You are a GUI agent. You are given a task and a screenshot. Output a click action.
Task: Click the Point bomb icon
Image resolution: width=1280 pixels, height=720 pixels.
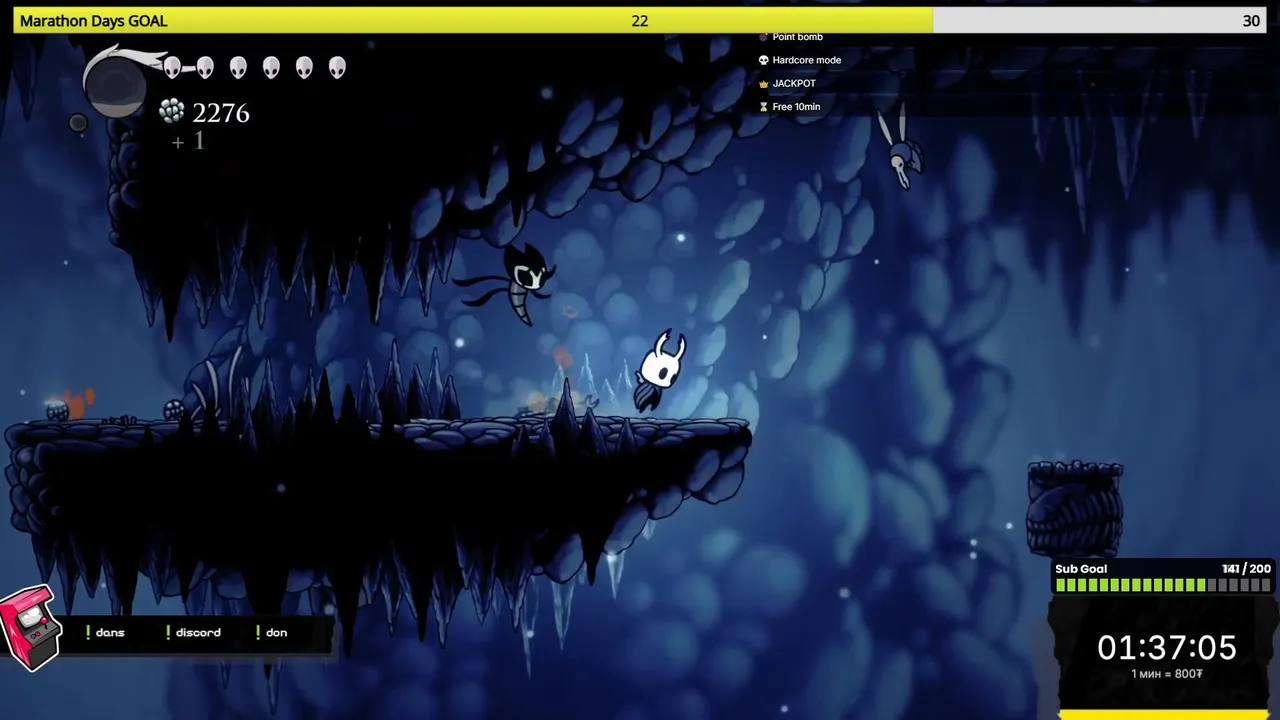click(763, 37)
